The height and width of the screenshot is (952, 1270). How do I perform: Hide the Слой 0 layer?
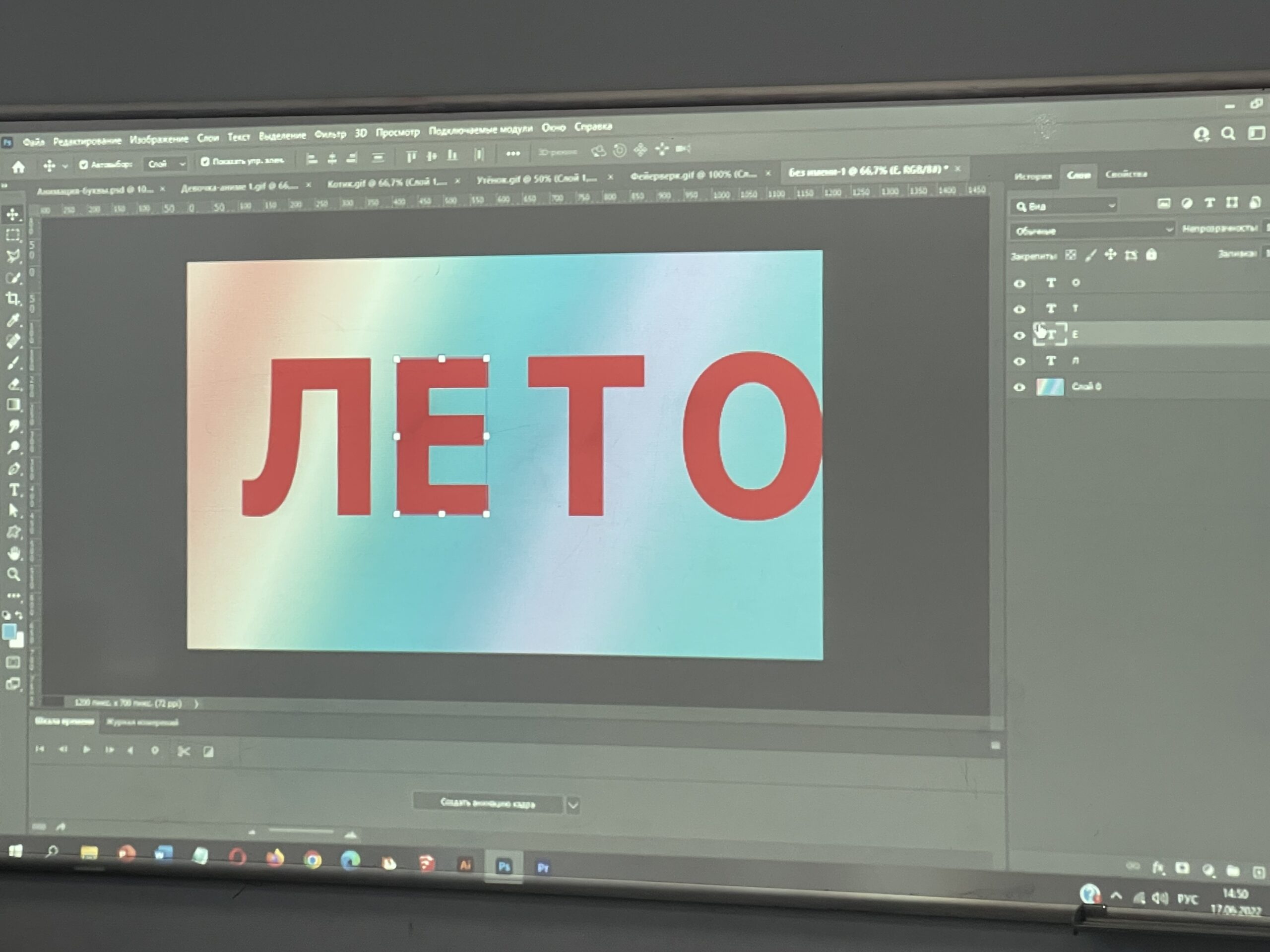pyautogui.click(x=1019, y=387)
